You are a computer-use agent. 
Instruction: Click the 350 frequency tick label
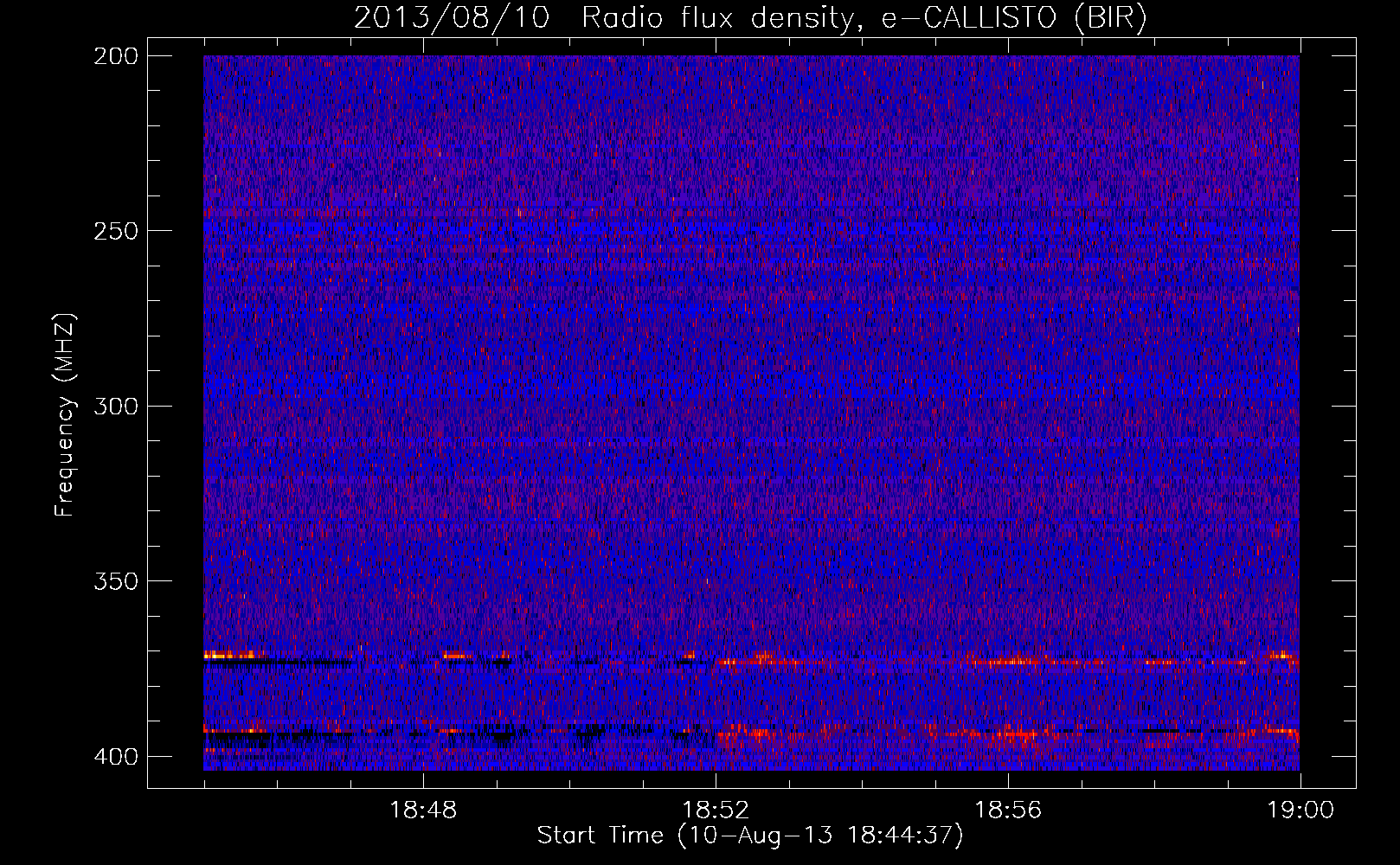click(x=116, y=581)
